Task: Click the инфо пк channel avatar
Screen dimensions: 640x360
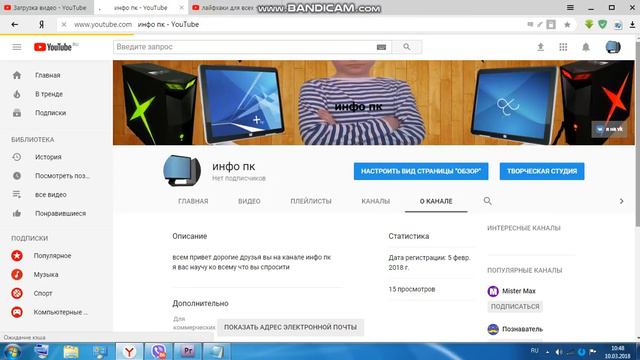Action: 182,171
